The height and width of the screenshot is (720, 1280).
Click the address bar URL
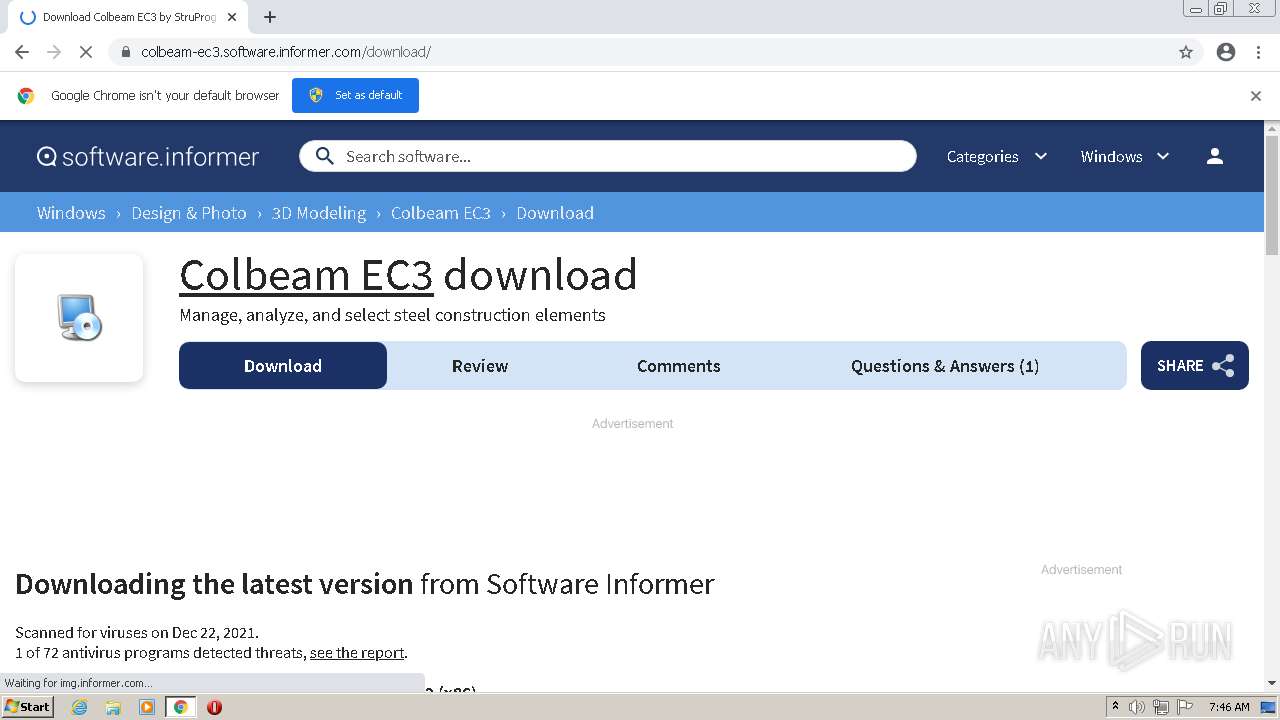click(286, 52)
